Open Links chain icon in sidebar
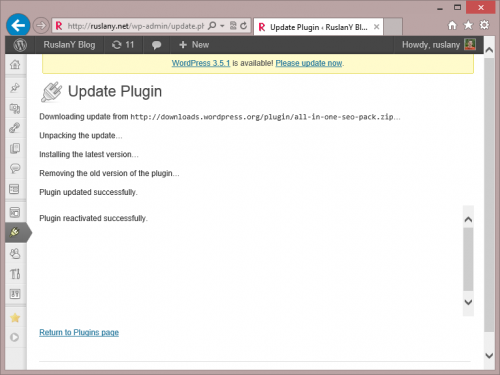 [15, 128]
